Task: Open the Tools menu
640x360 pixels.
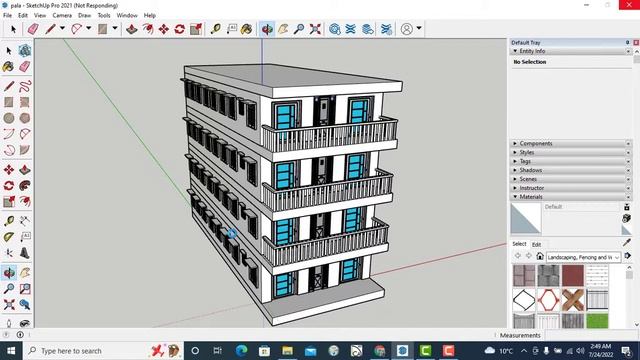Action: 104,15
